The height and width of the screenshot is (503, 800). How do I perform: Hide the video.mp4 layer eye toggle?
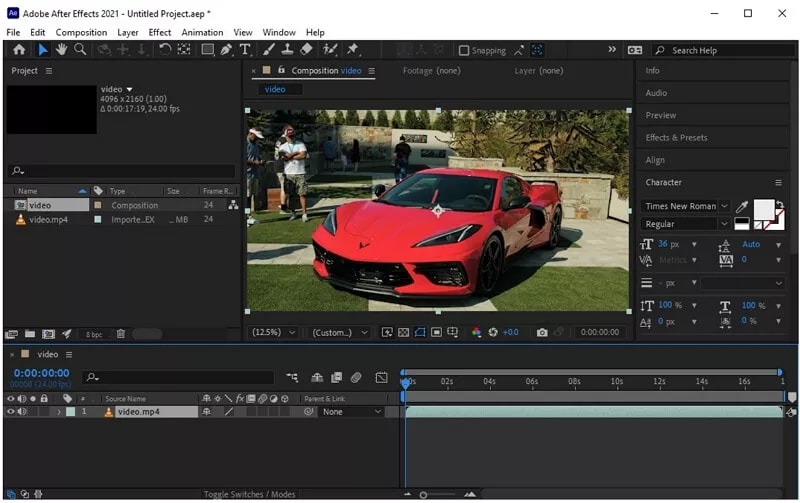coord(11,412)
